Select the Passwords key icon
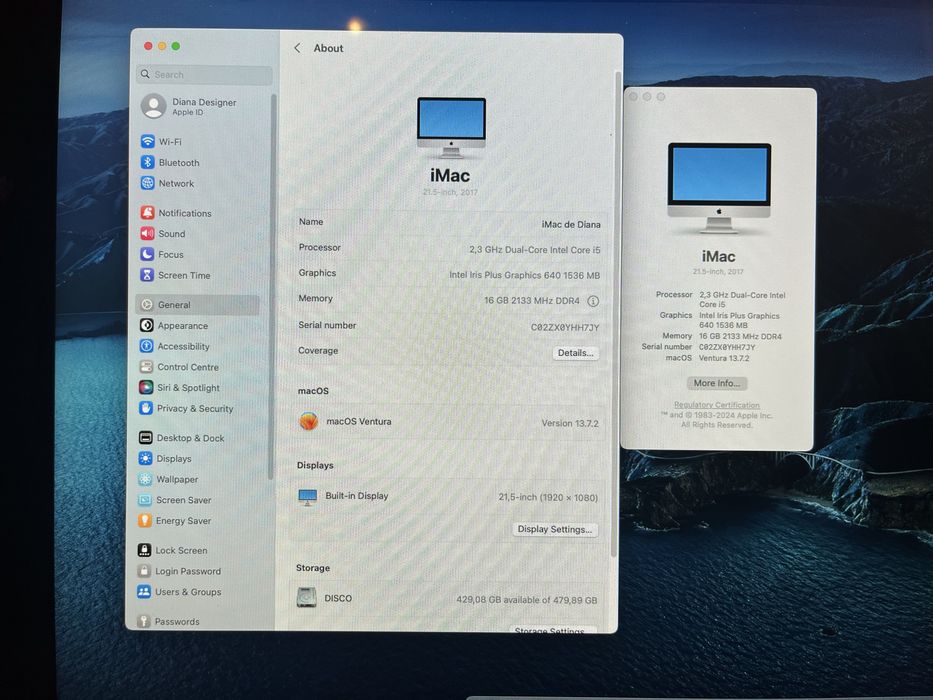Viewport: 933px width, 700px height. (x=143, y=621)
